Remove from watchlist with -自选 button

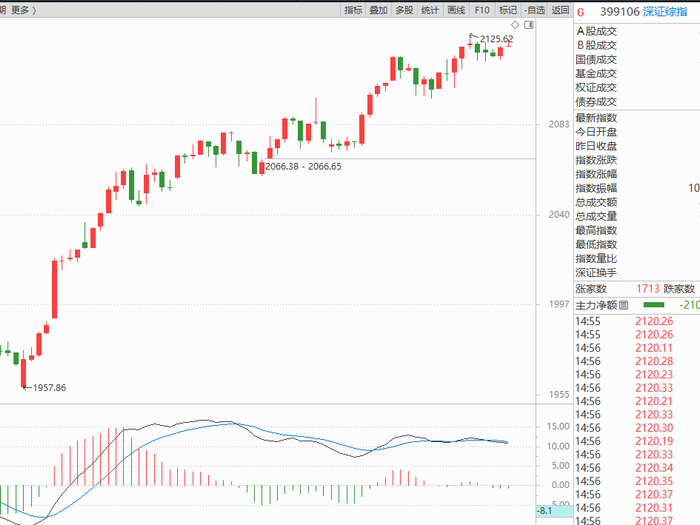pos(535,10)
